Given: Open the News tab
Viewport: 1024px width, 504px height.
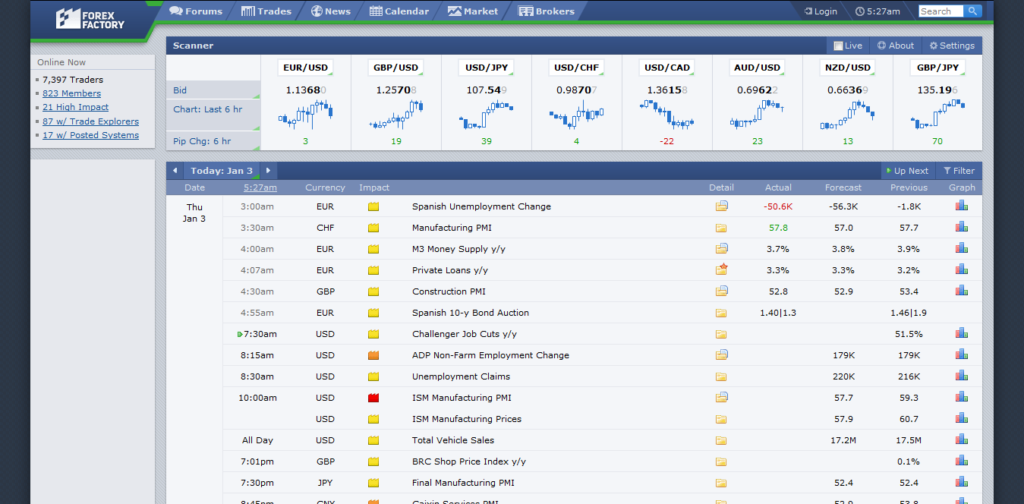Looking at the screenshot, I should 330,11.
